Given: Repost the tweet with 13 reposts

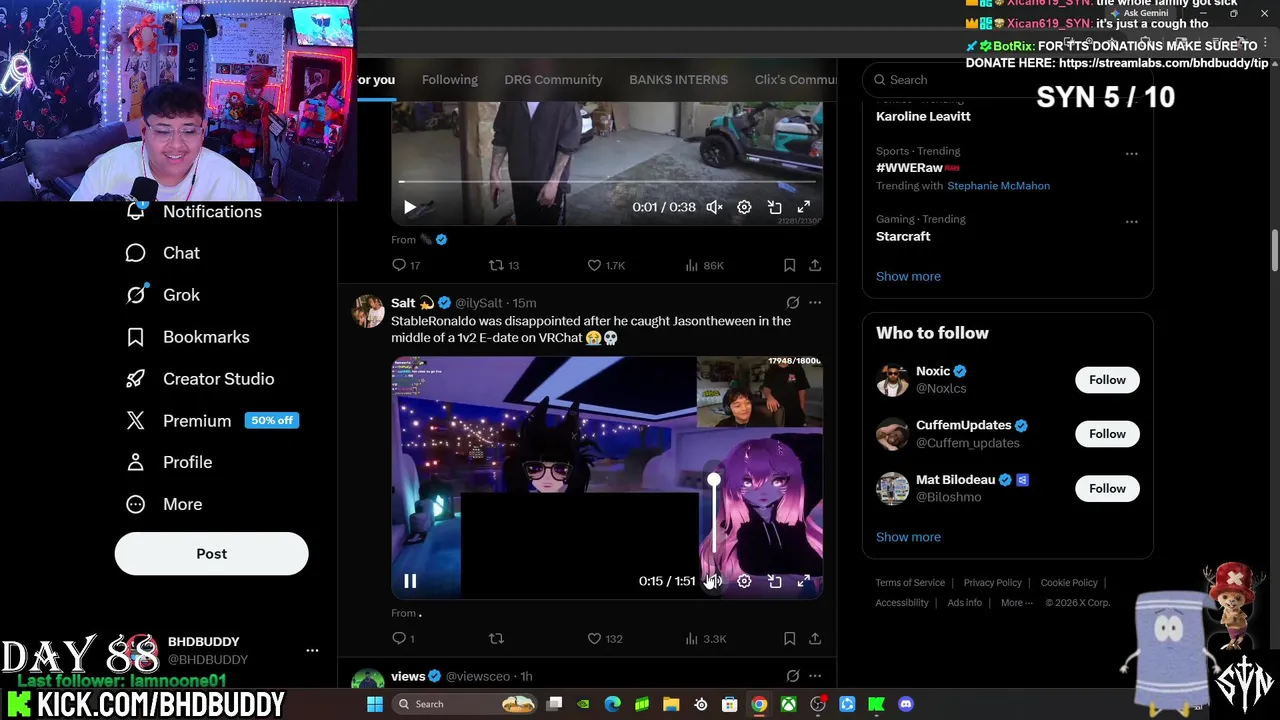Looking at the screenshot, I should (x=503, y=265).
